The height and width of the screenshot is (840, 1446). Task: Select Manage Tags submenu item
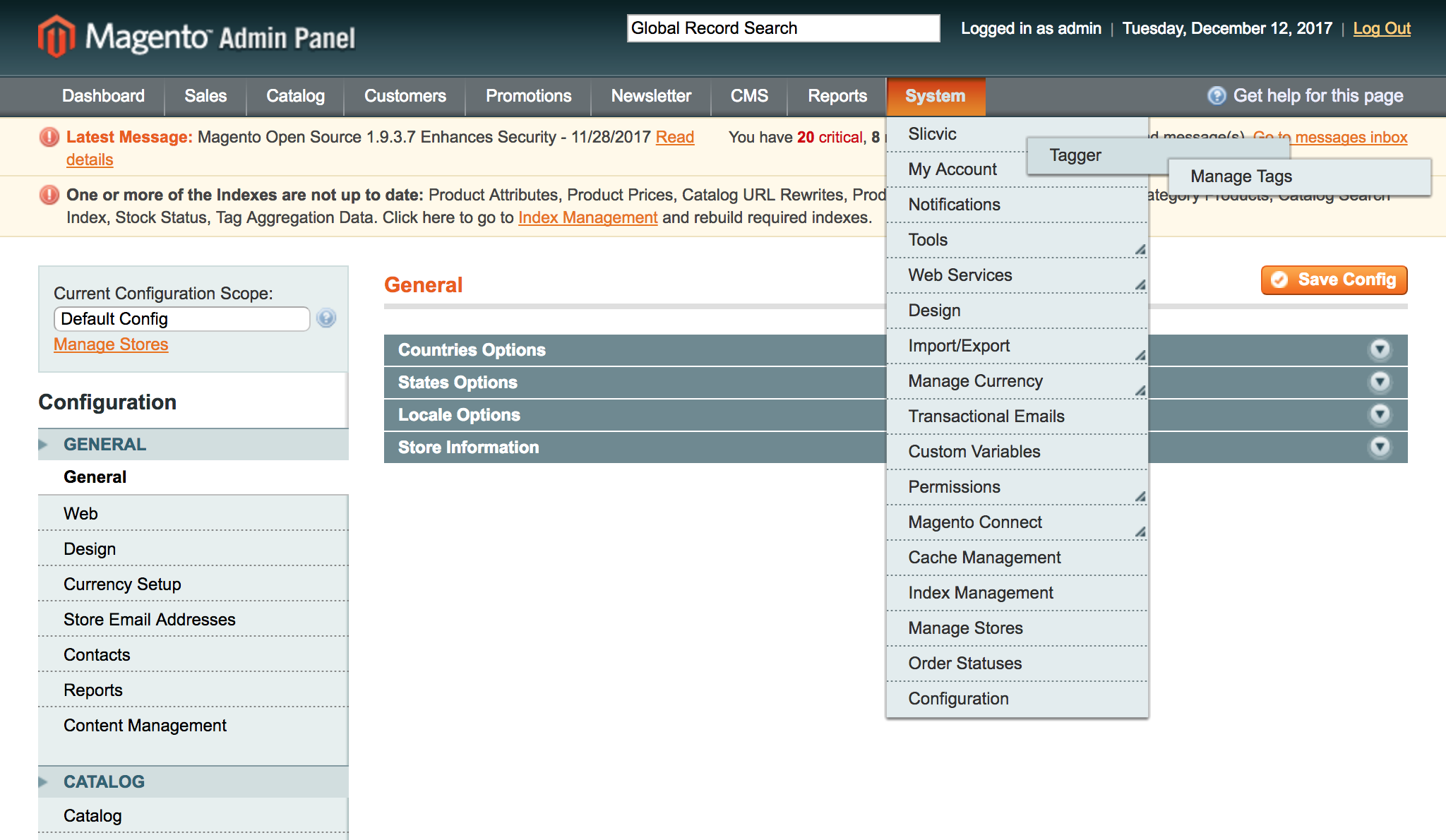pyautogui.click(x=1241, y=176)
